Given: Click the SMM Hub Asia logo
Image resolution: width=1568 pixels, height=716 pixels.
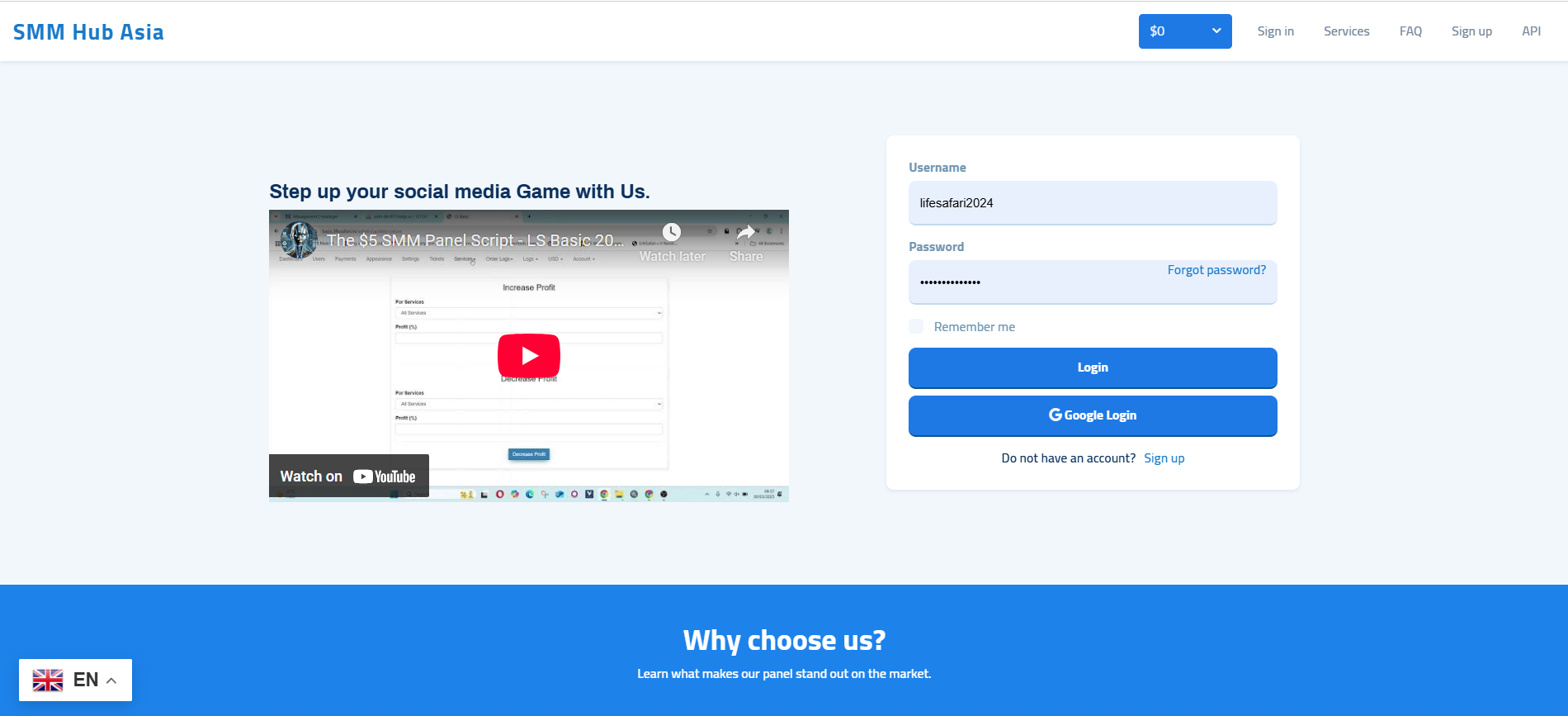Looking at the screenshot, I should pos(88,32).
